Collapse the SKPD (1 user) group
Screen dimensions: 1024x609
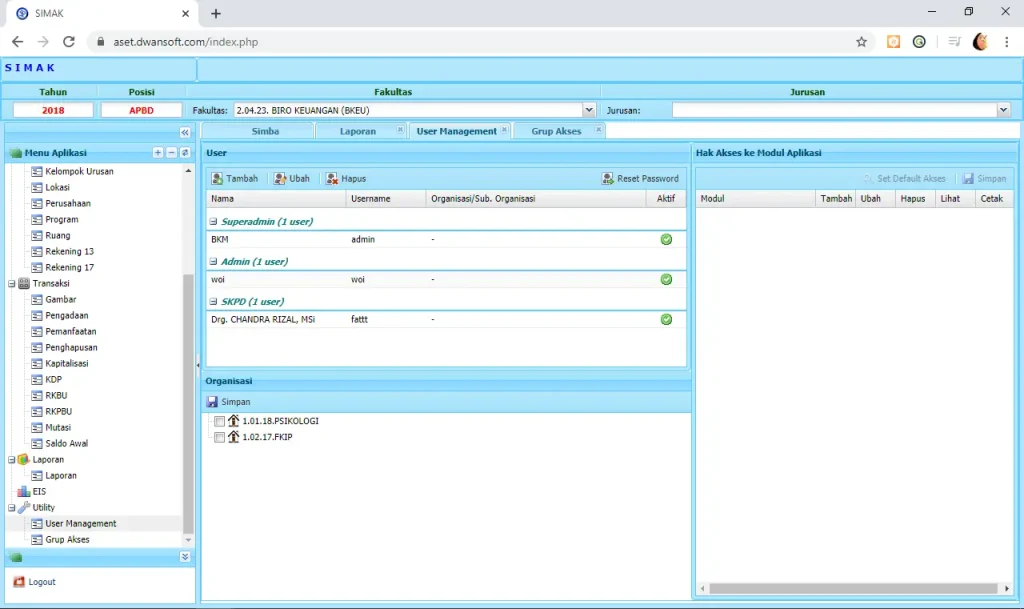214,302
